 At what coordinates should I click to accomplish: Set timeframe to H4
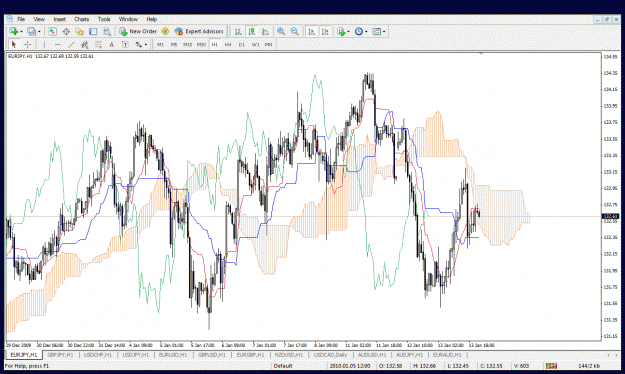coord(228,45)
